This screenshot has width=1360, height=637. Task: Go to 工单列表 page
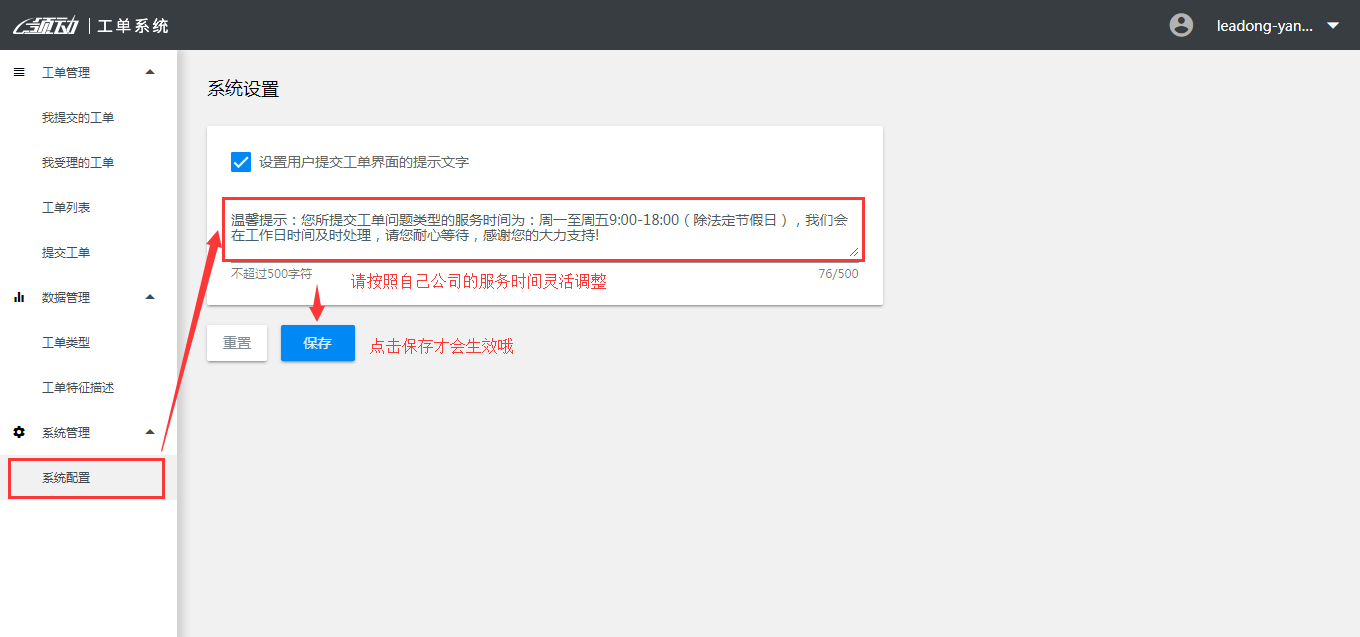click(x=66, y=208)
